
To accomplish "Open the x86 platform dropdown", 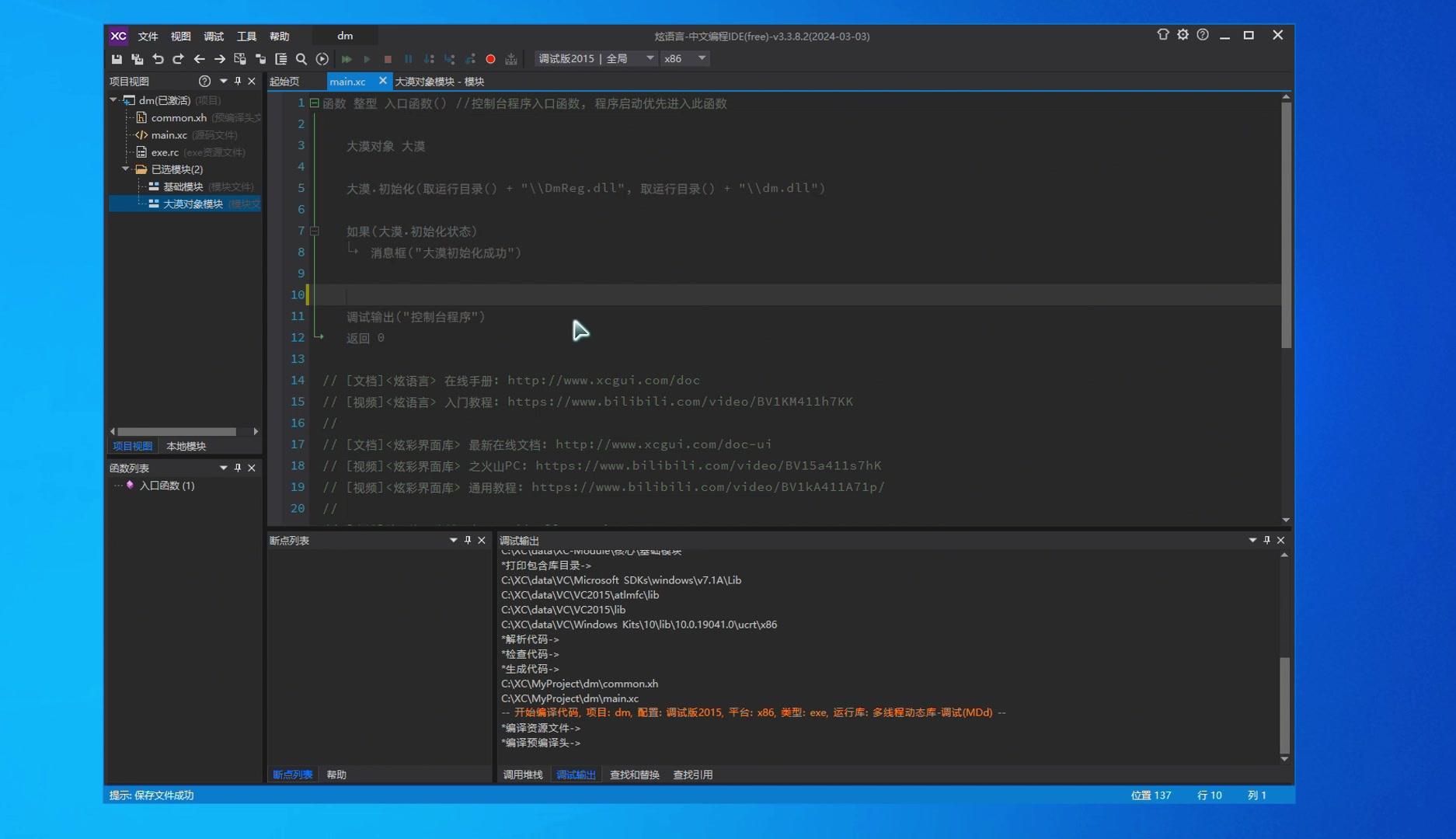I will 684,58.
